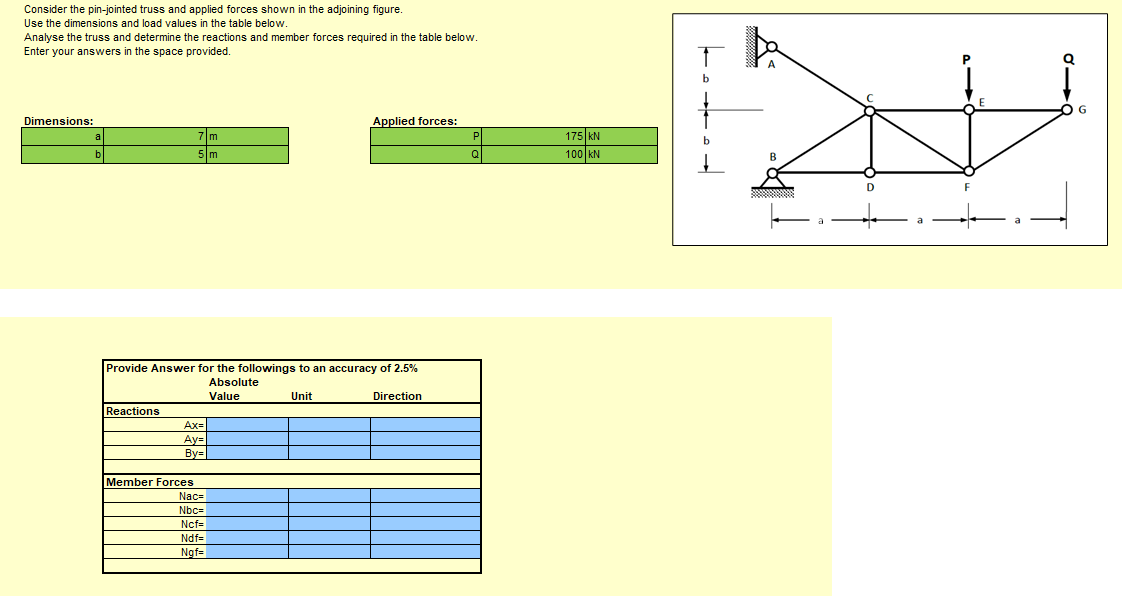Image resolution: width=1132 pixels, height=596 pixels.
Task: Select the By absolute value cell
Action: 248,453
